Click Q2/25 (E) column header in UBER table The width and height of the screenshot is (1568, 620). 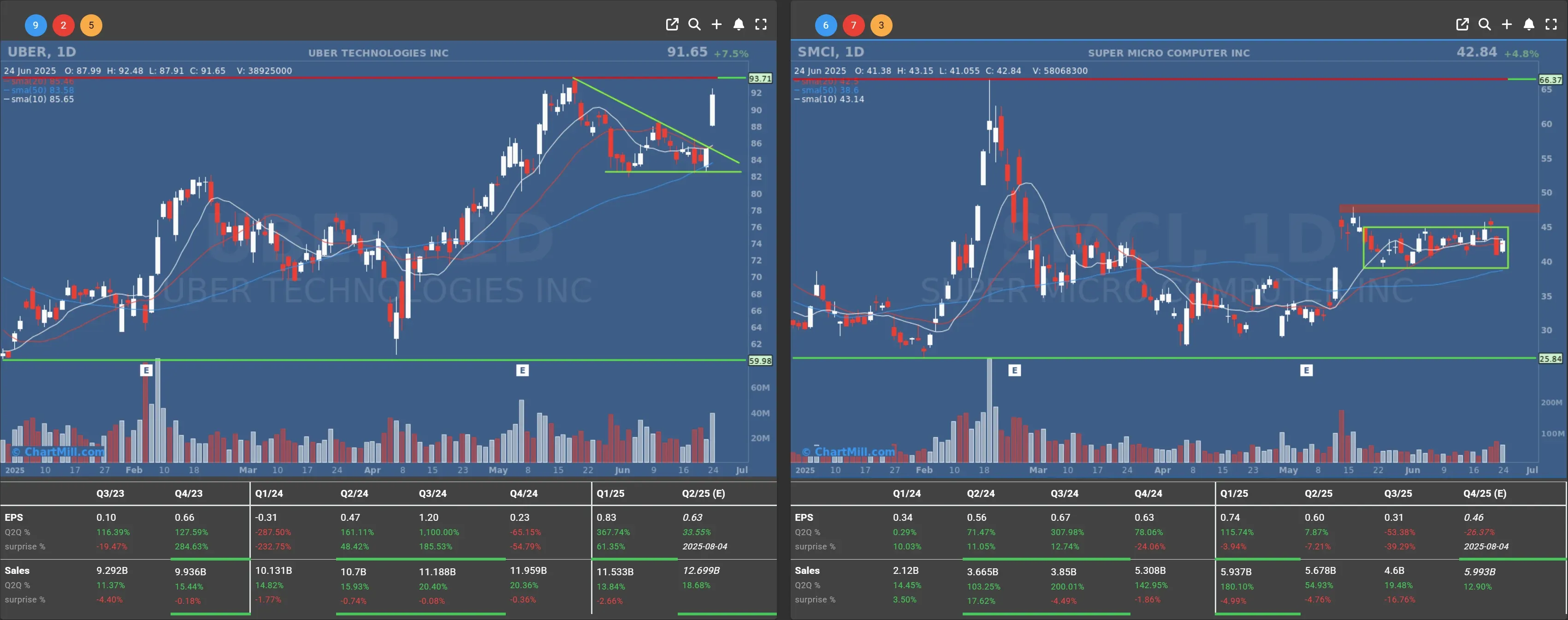pos(704,493)
